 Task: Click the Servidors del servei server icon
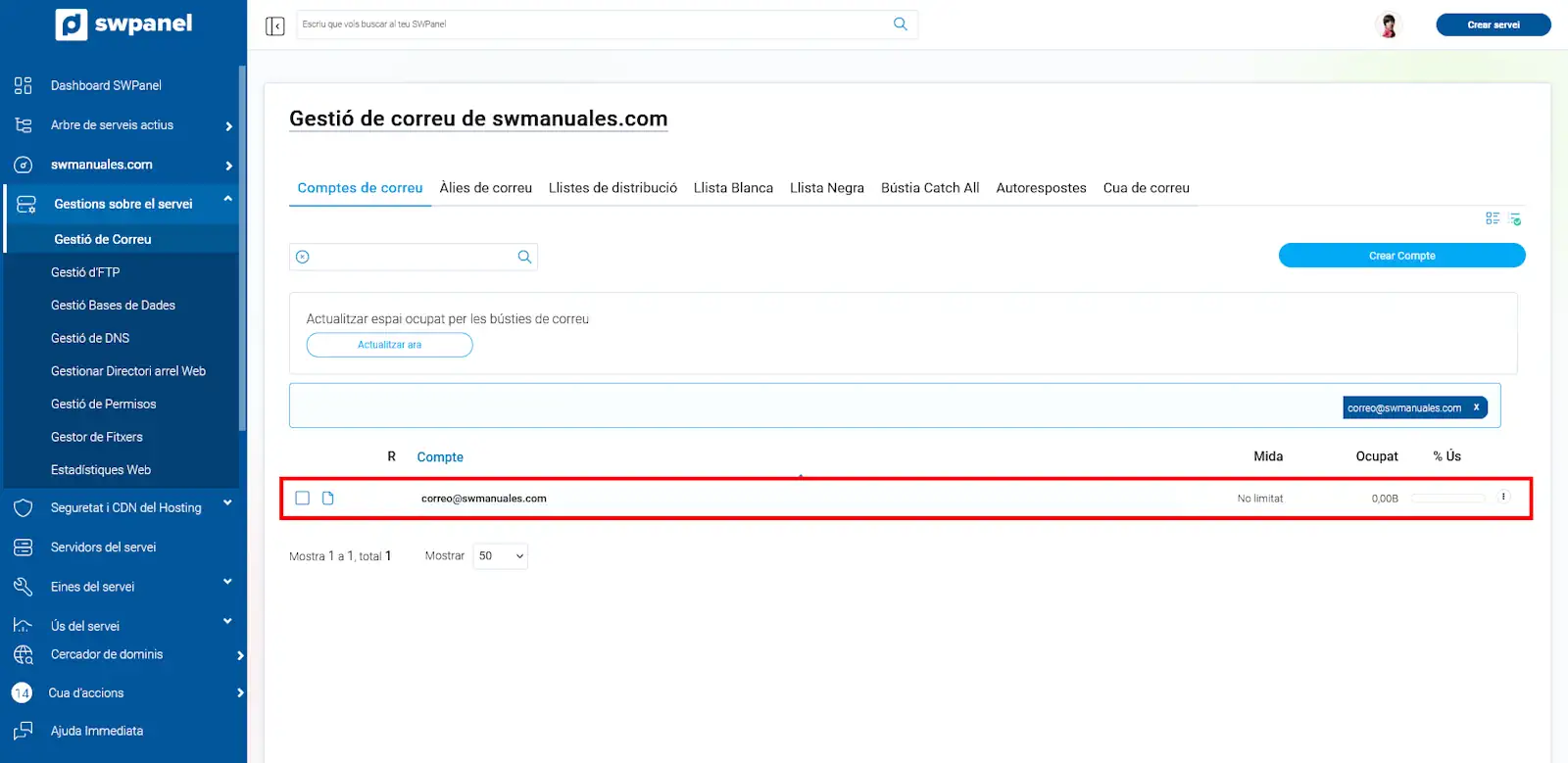(24, 548)
